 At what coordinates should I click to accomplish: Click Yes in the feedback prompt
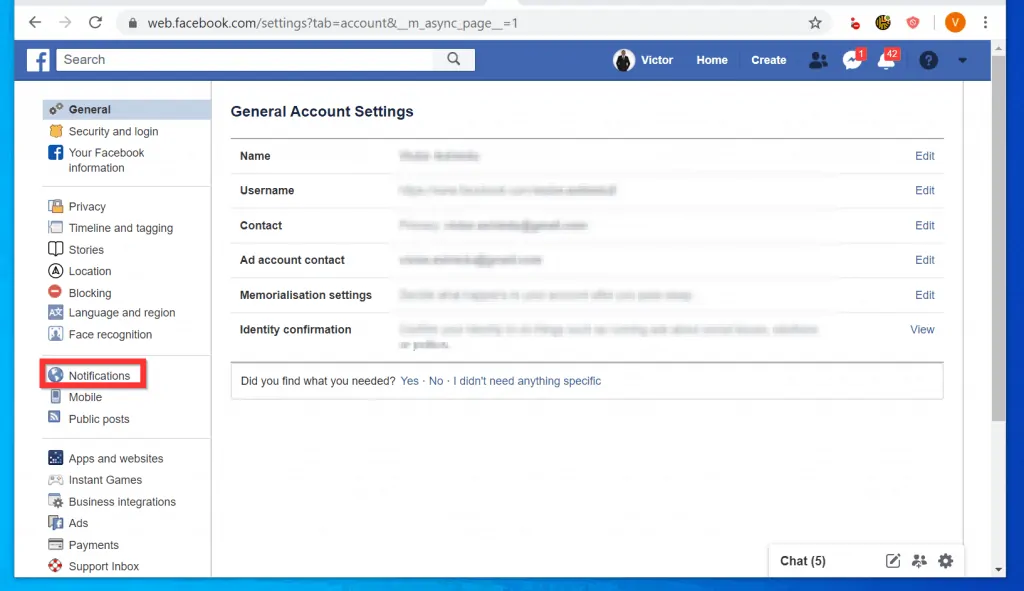[409, 381]
